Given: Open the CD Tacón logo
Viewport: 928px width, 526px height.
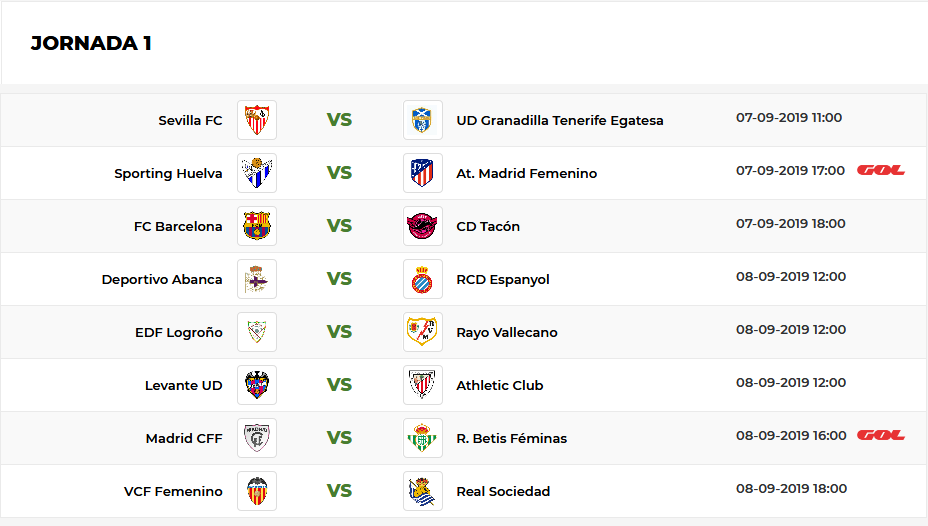Looking at the screenshot, I should click(423, 226).
